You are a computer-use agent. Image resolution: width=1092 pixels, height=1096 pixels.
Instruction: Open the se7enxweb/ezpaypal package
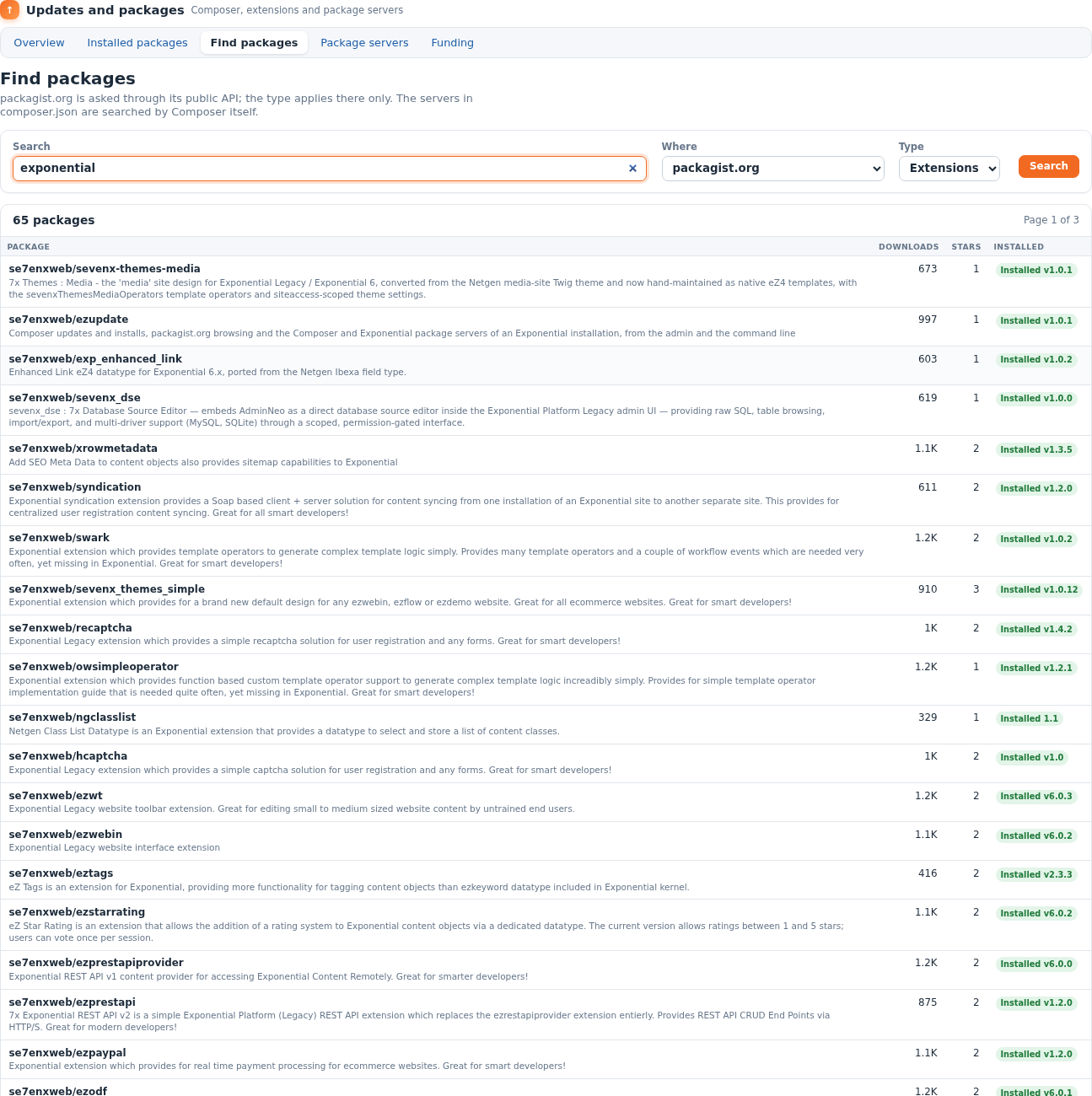[x=67, y=1053]
